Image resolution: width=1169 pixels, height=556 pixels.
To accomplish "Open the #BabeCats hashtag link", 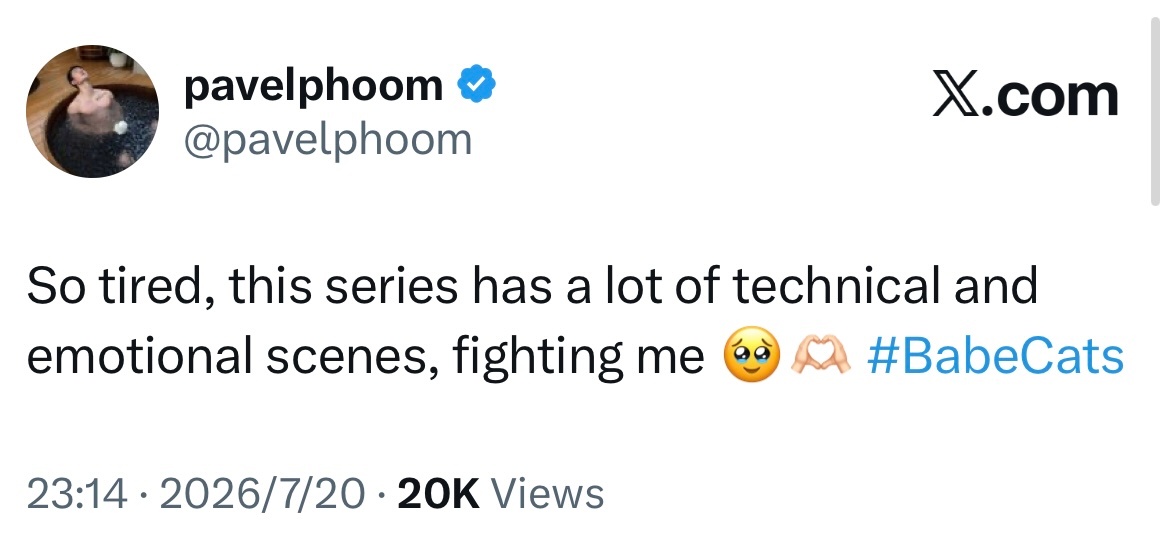I will 995,356.
